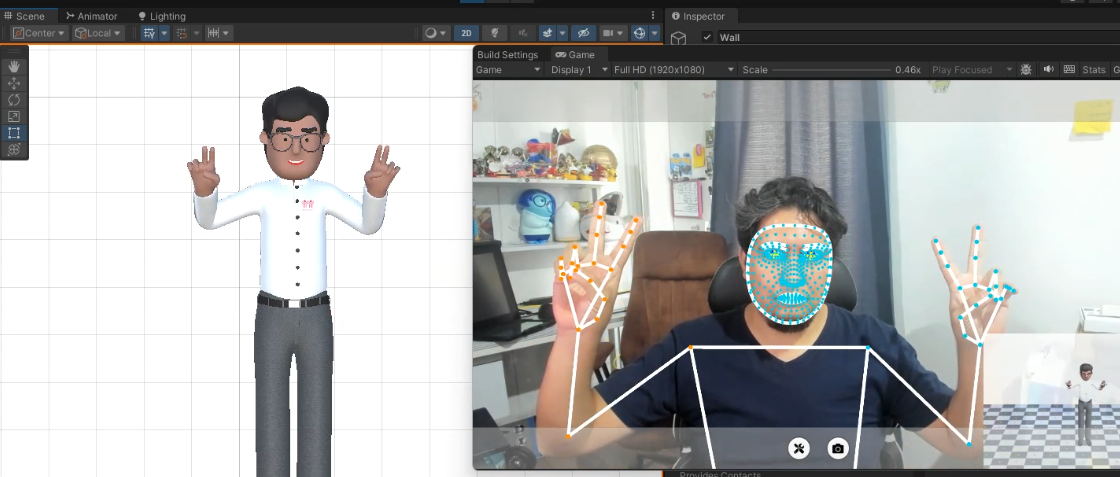Open the Local handle rotation dropdown

click(x=98, y=33)
